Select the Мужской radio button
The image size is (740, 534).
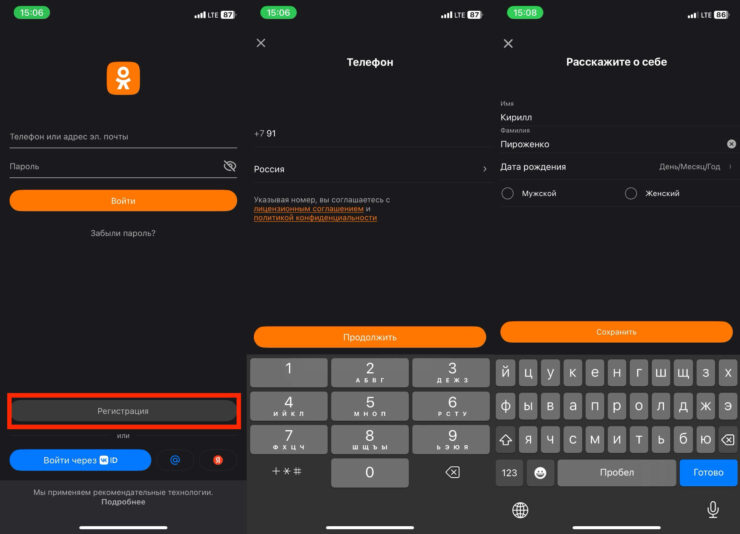508,193
